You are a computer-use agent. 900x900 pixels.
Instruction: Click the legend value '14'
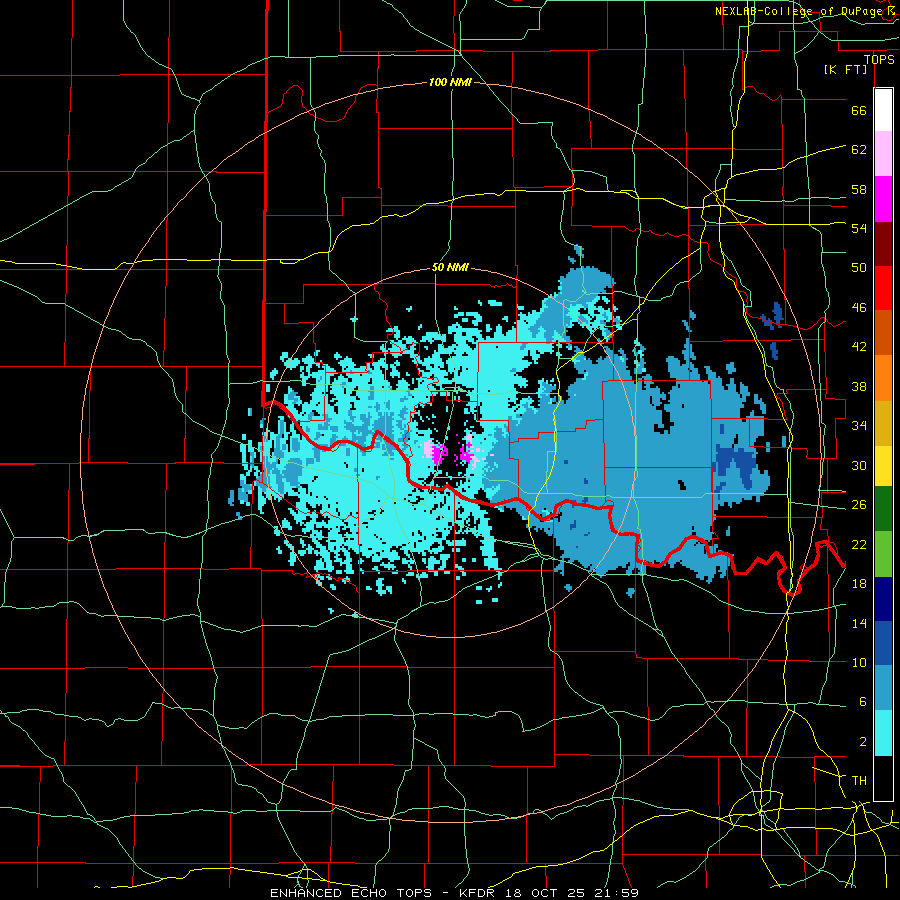(x=859, y=623)
